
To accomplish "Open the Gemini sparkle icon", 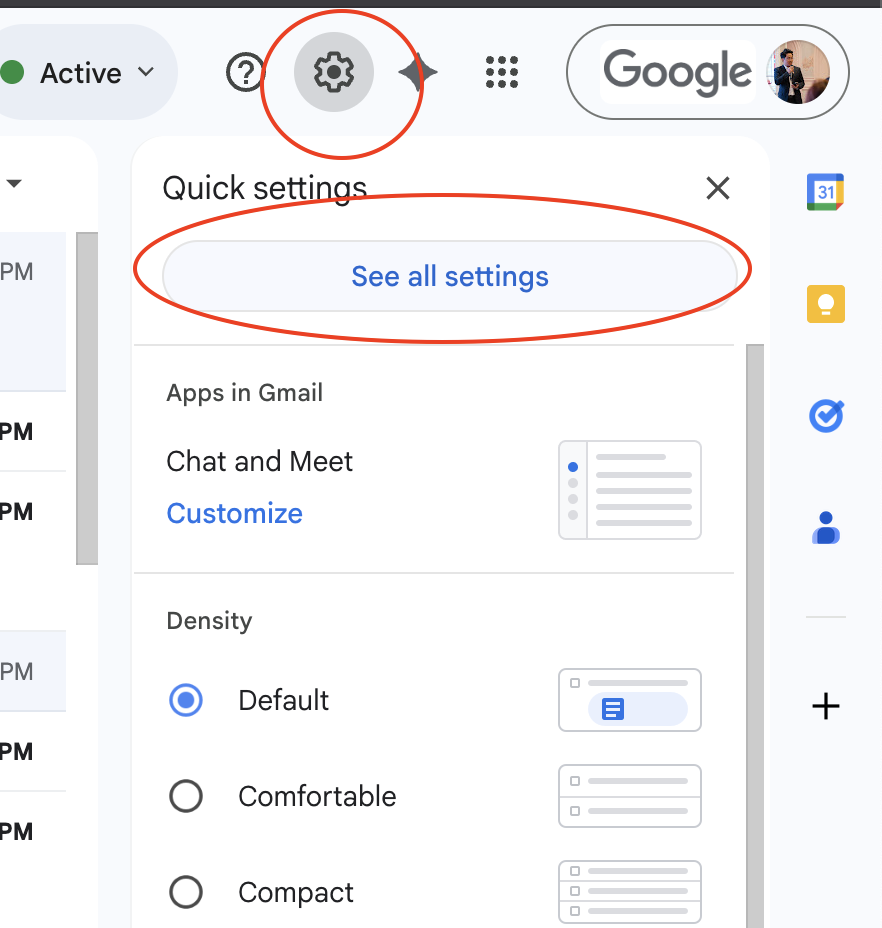I will point(417,73).
